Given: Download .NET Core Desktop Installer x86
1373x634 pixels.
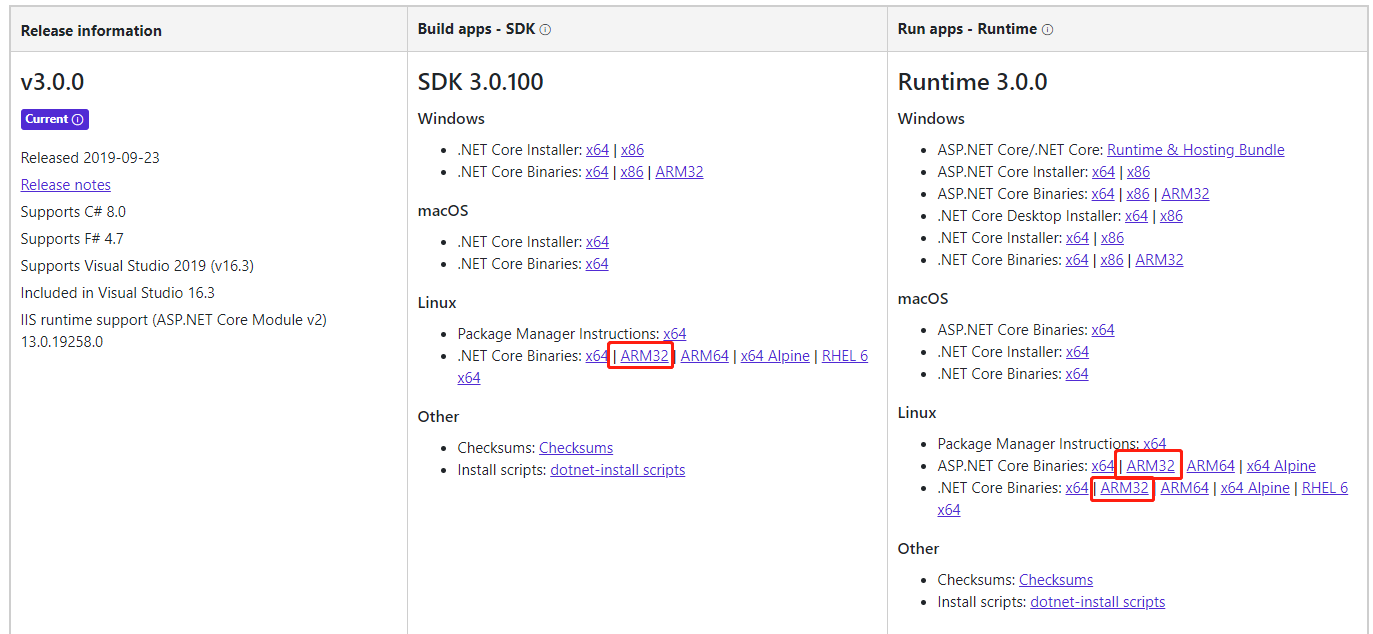Looking at the screenshot, I should pyautogui.click(x=1172, y=216).
